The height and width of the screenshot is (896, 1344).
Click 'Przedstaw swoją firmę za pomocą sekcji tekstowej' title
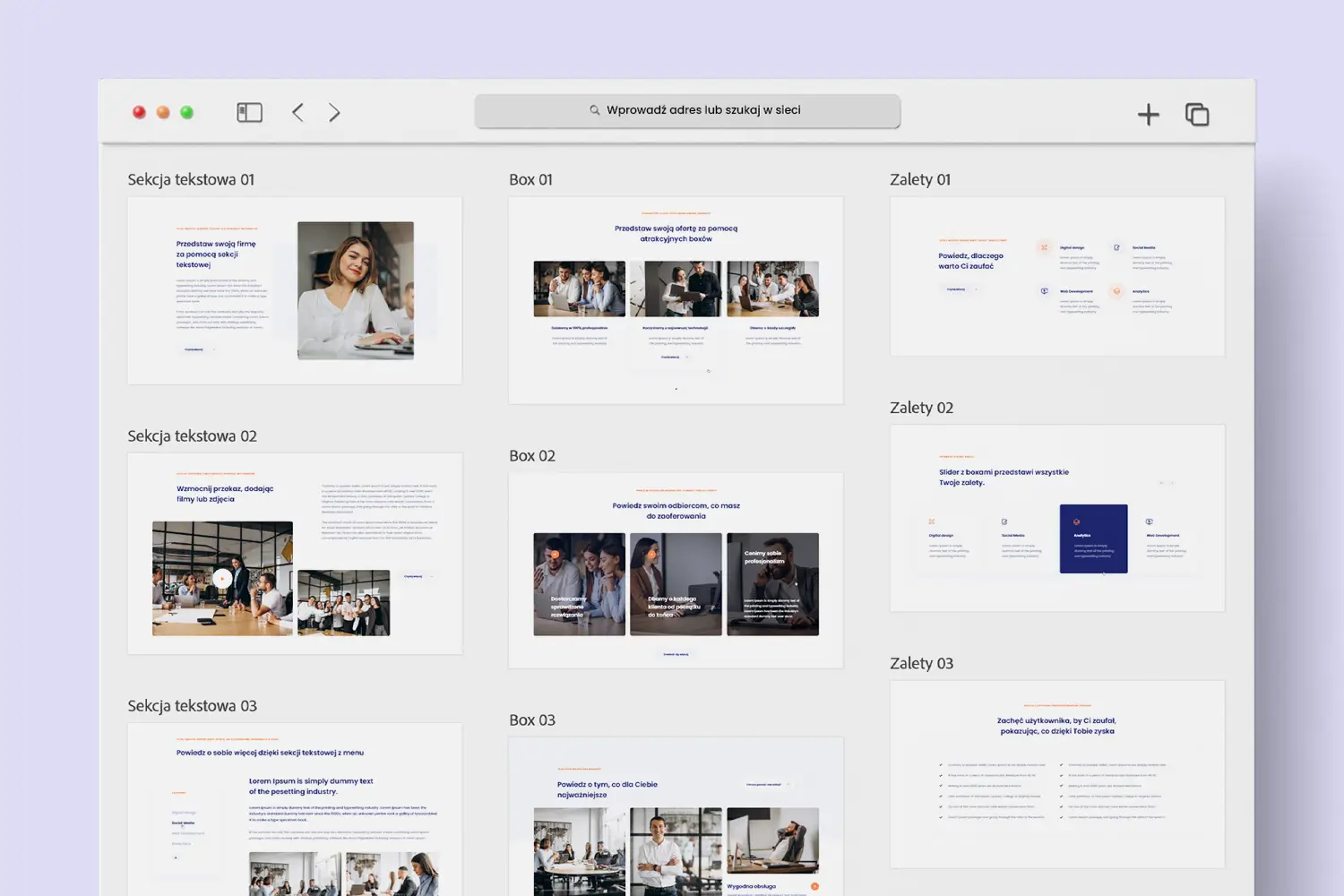pos(216,254)
